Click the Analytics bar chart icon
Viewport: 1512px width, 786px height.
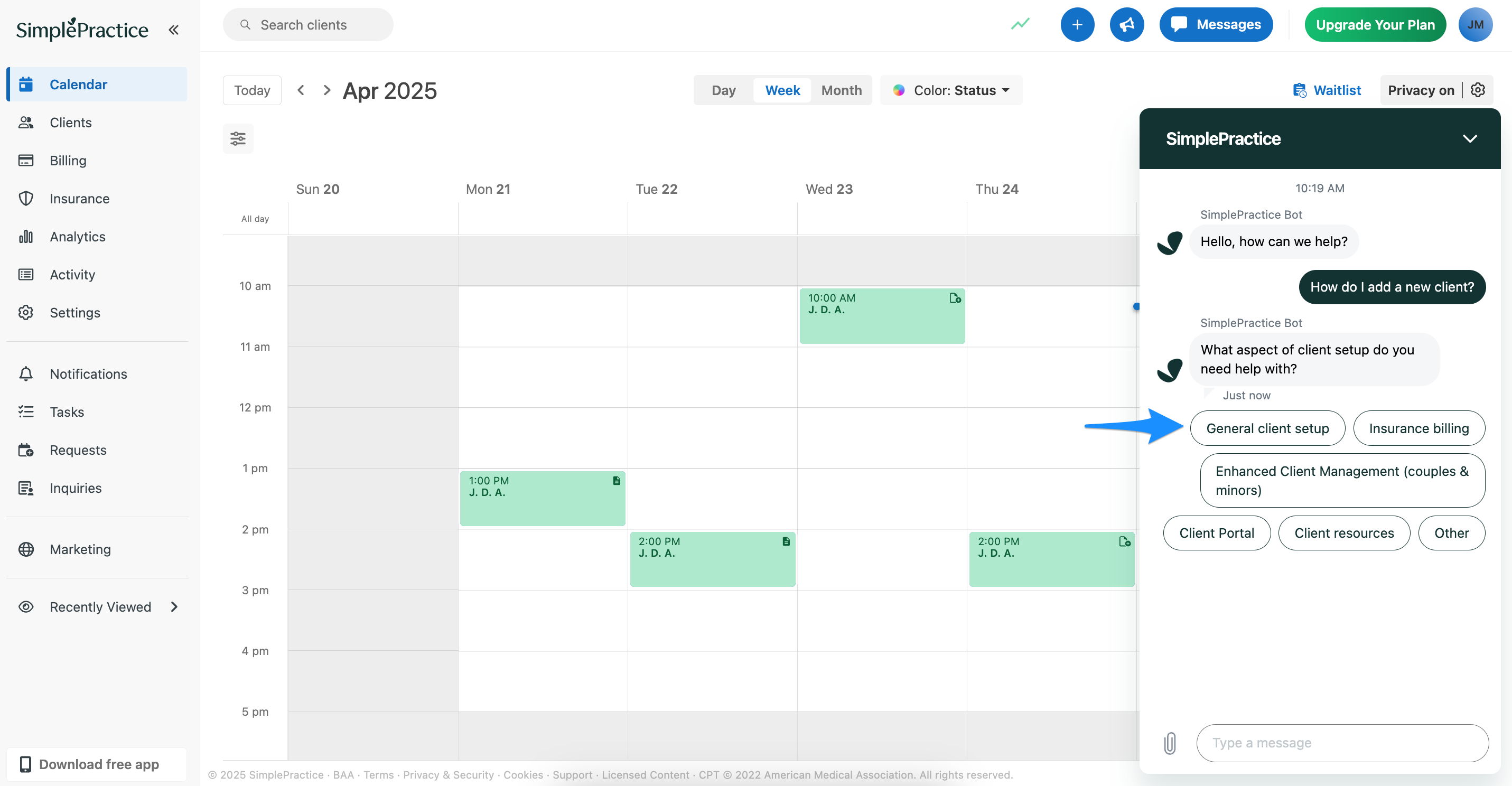click(26, 237)
